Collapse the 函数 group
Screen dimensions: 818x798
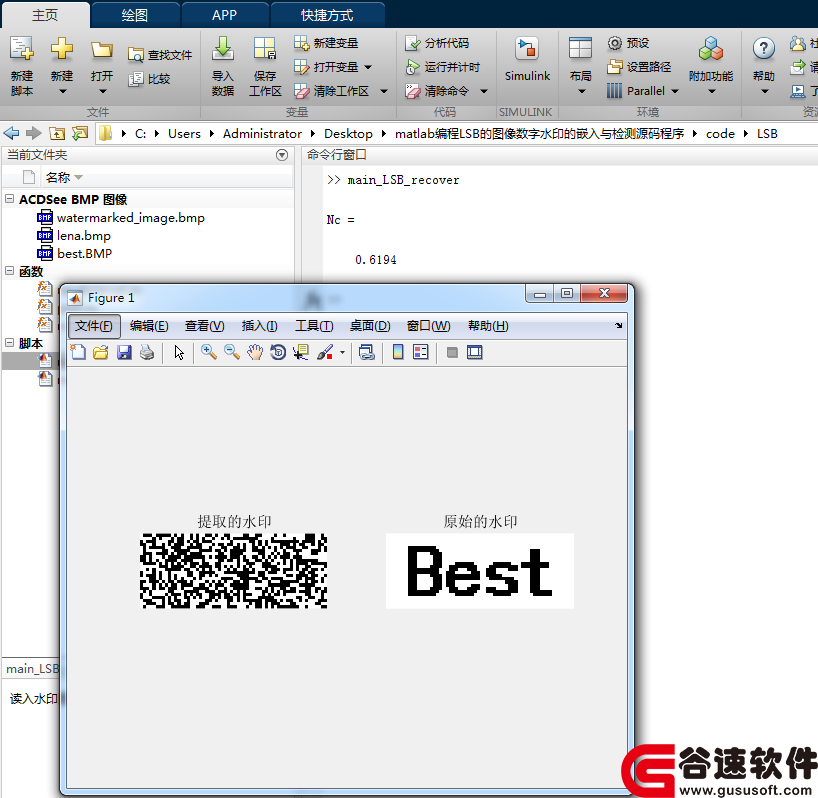tap(9, 270)
